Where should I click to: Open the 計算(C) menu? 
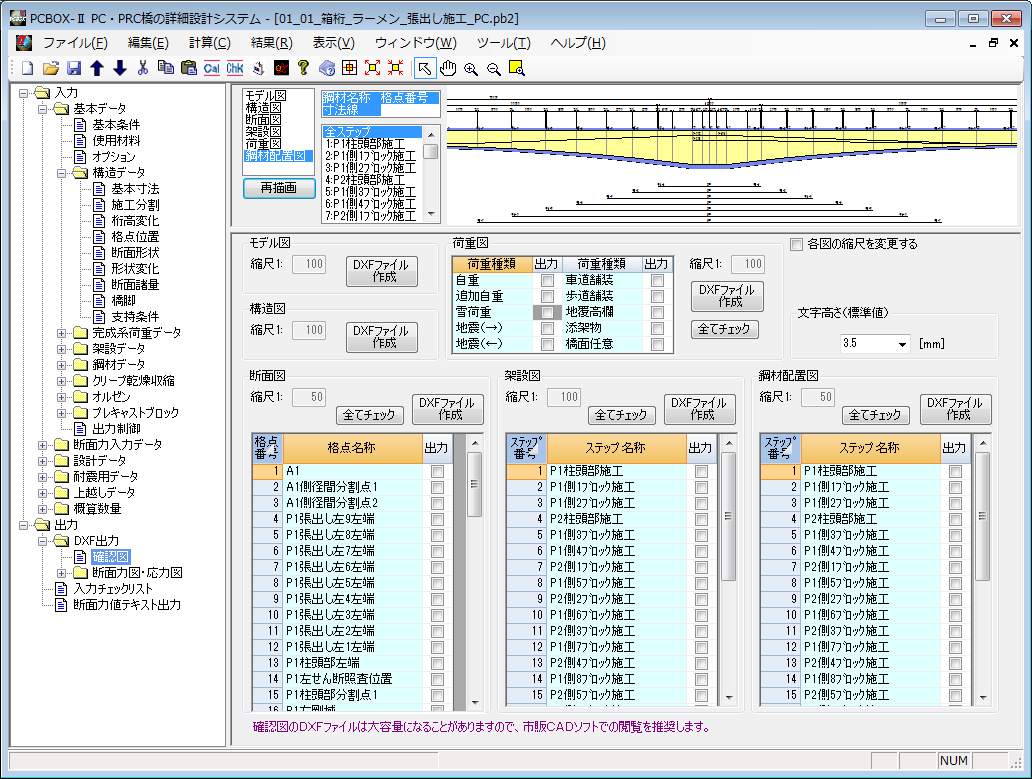coord(209,43)
